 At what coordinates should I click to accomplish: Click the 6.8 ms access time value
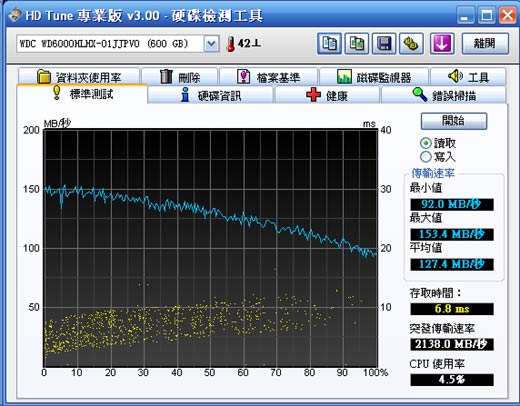pos(452,309)
